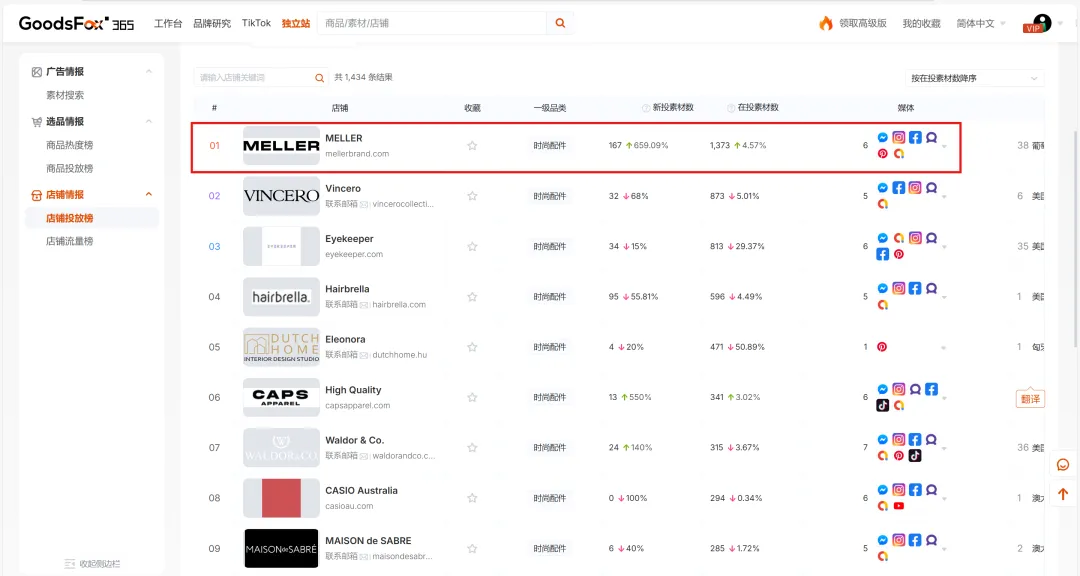
Task: Expand the media list arrow in MELLER row
Action: [x=944, y=146]
